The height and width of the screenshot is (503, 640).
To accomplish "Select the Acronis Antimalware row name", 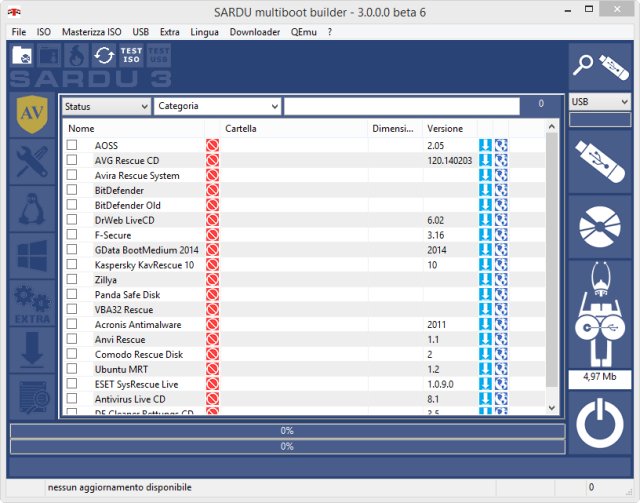I will tap(138, 325).
